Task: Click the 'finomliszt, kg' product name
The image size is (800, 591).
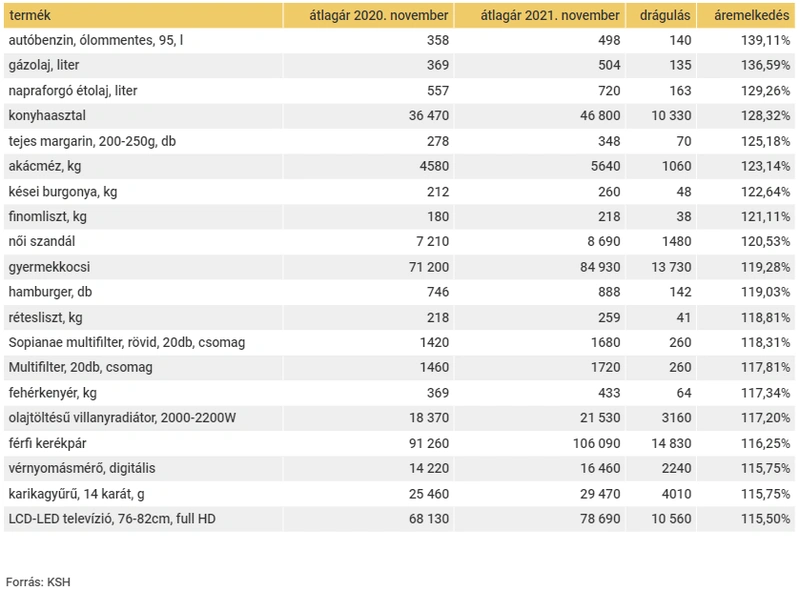Action: coord(47,216)
